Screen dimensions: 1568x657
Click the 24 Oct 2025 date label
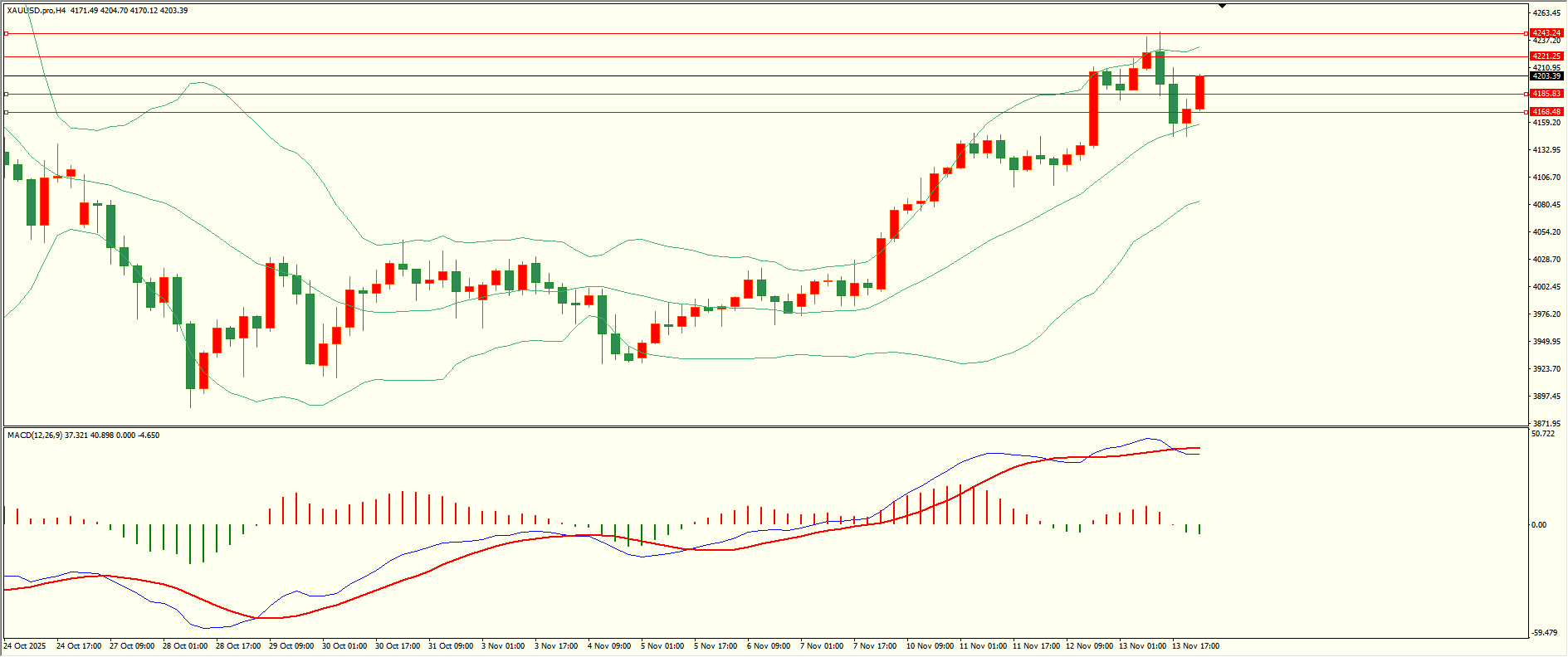click(25, 645)
